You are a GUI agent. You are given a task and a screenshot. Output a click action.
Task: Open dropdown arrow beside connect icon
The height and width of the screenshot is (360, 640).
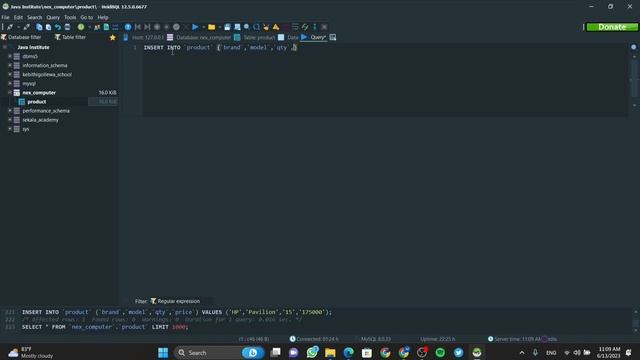pos(18,27)
